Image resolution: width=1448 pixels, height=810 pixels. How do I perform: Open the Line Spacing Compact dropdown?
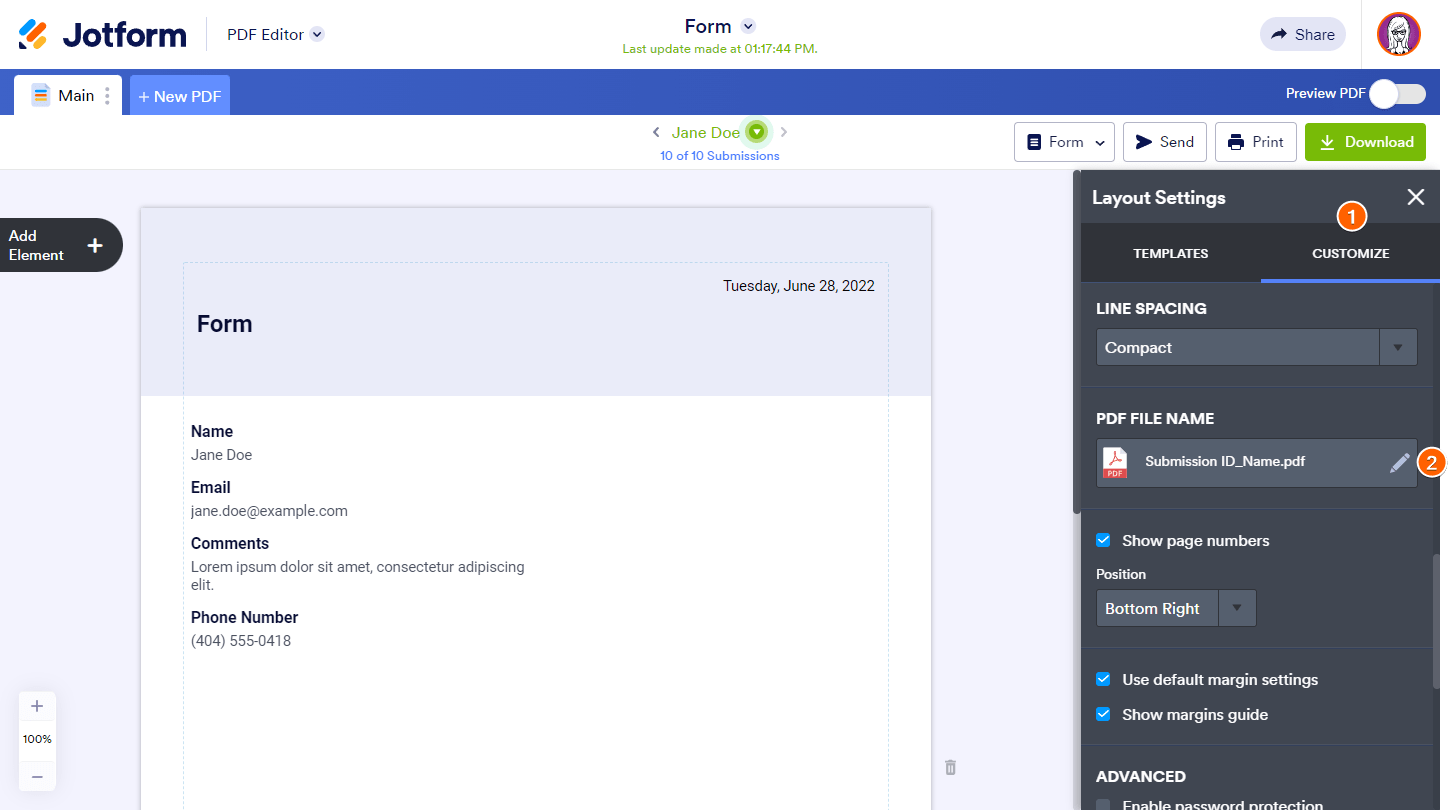(1257, 347)
